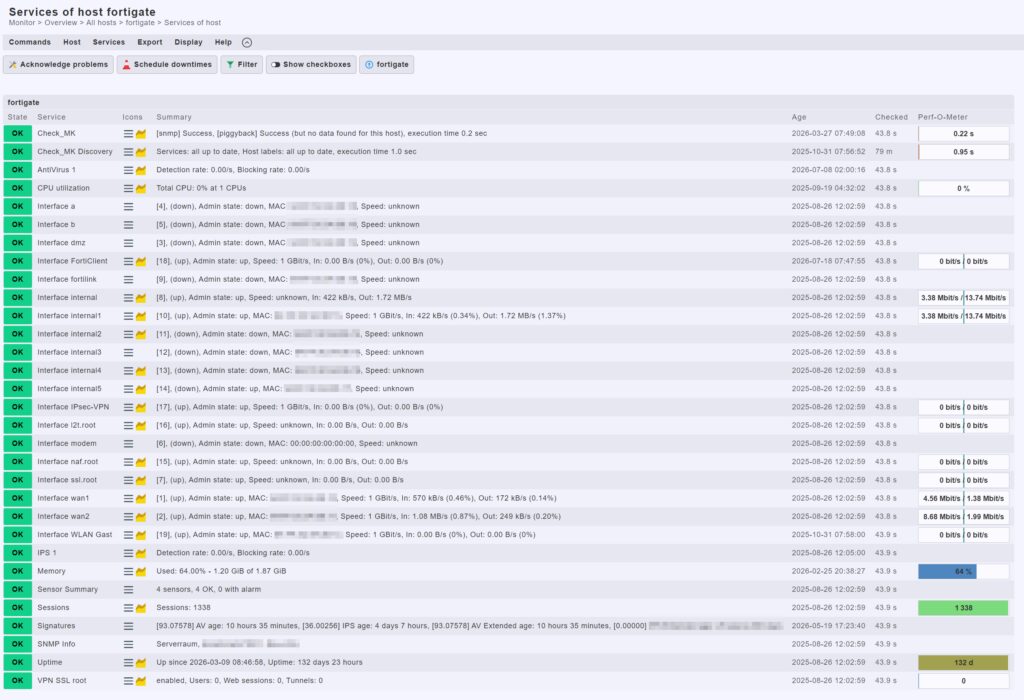1024x700 pixels.
Task: Click wan2 perf-o-meter 8.68 Mbit/s
Action: 963,517
